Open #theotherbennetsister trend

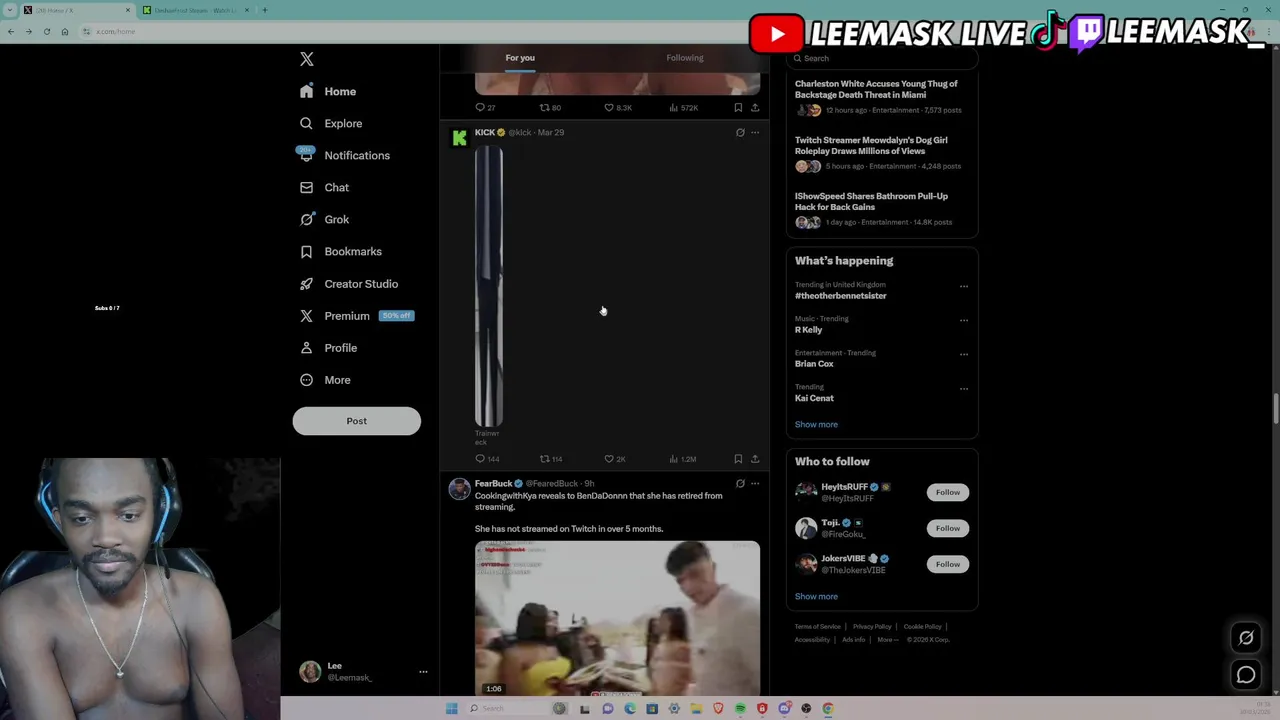(840, 296)
